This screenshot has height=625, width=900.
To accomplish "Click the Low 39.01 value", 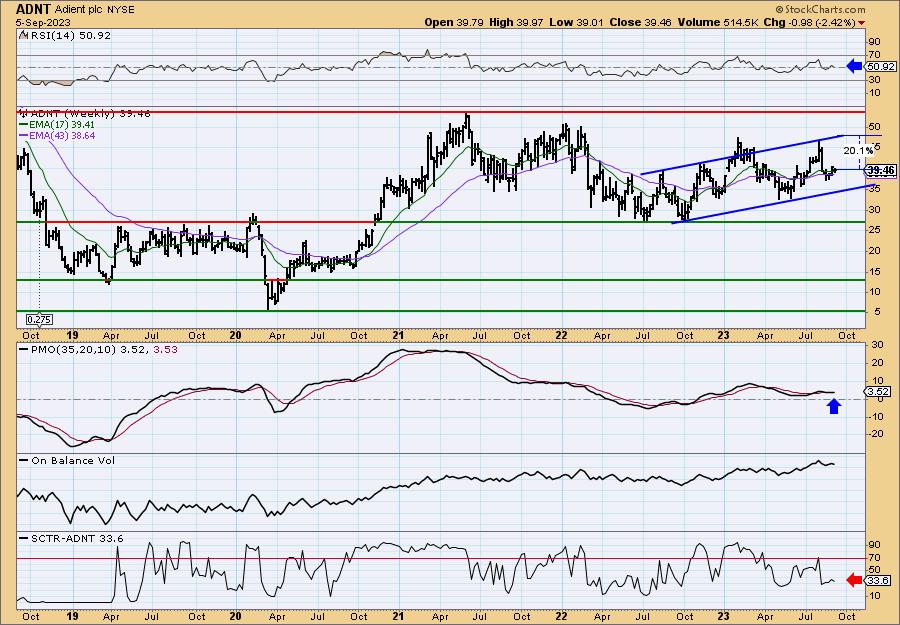I will 576,22.
